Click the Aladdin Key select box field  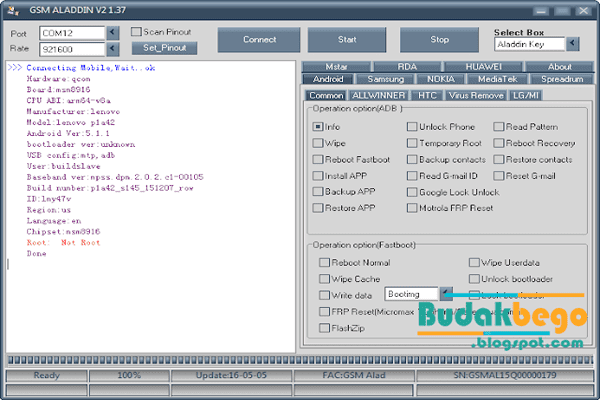529,44
